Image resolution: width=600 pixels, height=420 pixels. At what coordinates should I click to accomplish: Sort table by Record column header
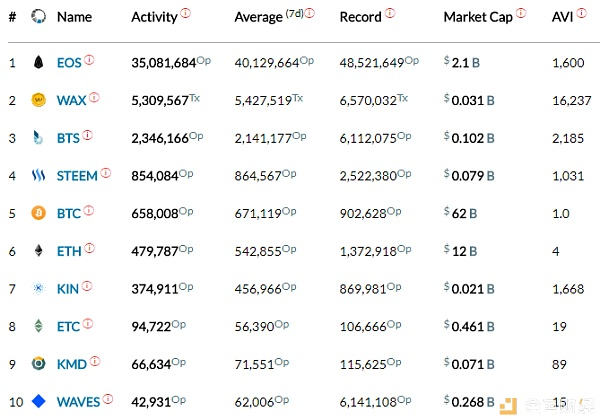pyautogui.click(x=360, y=17)
